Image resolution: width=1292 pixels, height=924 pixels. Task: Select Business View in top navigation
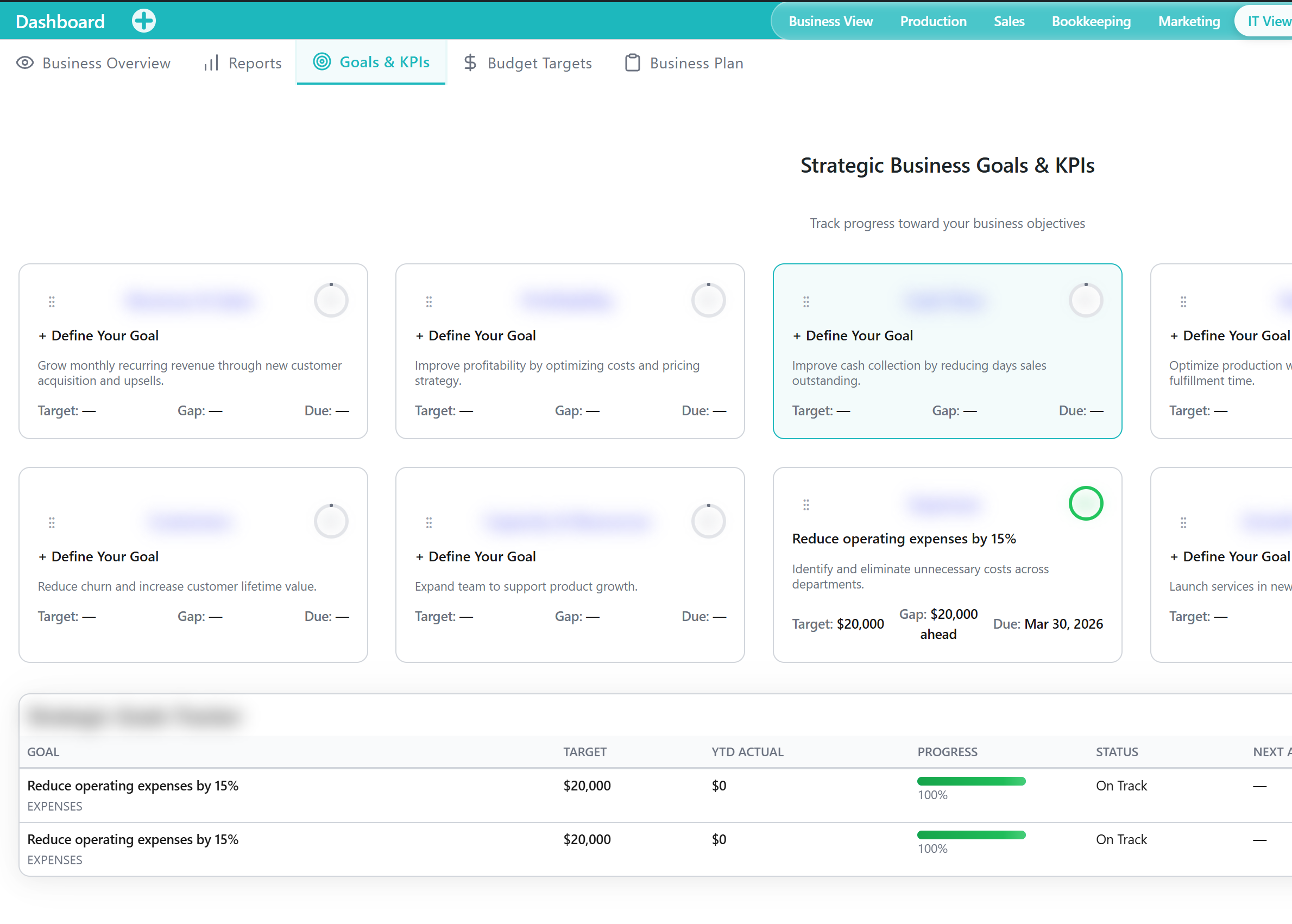pyautogui.click(x=830, y=22)
